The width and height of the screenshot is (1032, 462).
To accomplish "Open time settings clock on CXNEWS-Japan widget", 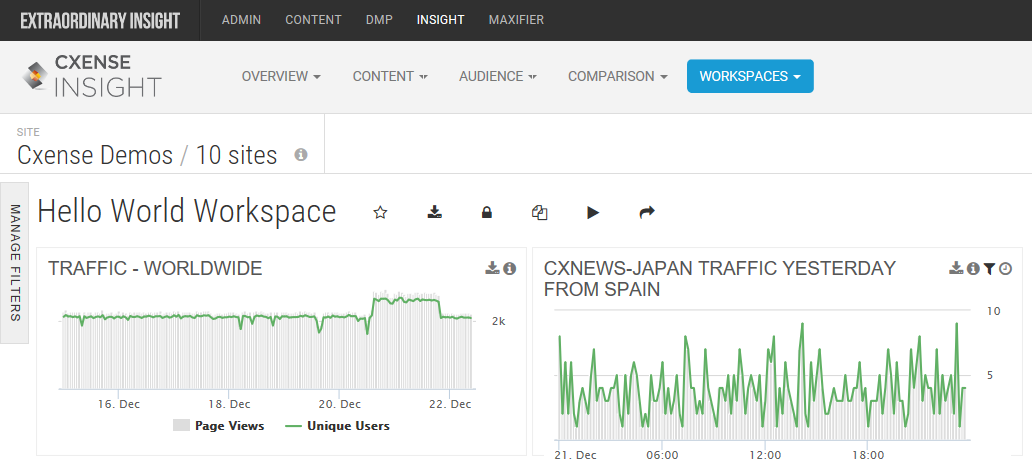I will (x=1005, y=268).
